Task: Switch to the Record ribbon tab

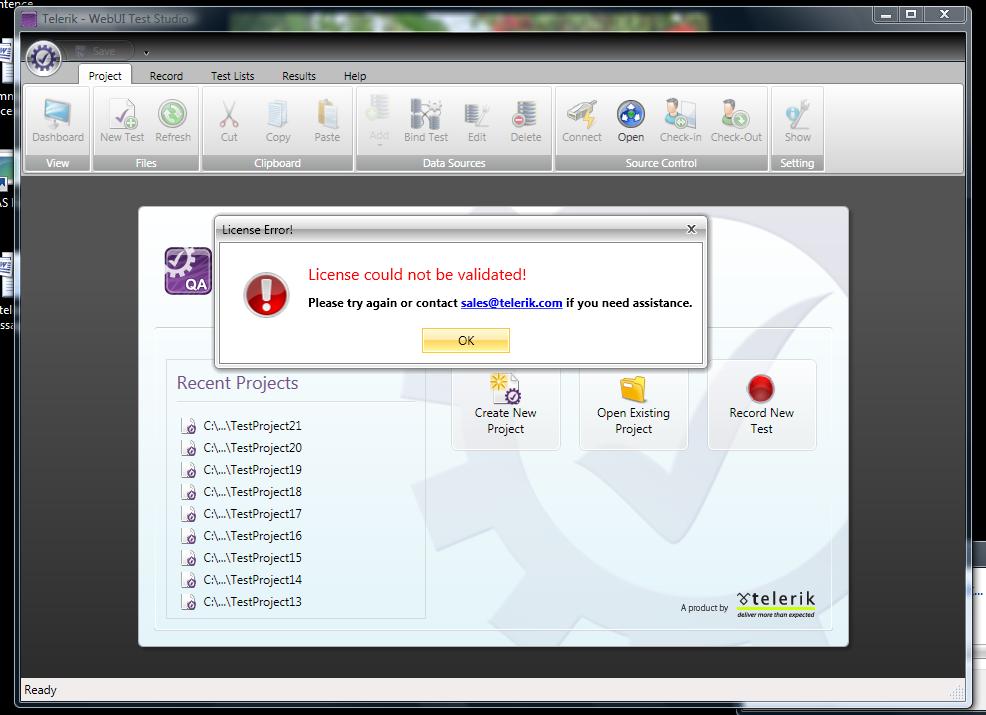Action: tap(166, 75)
